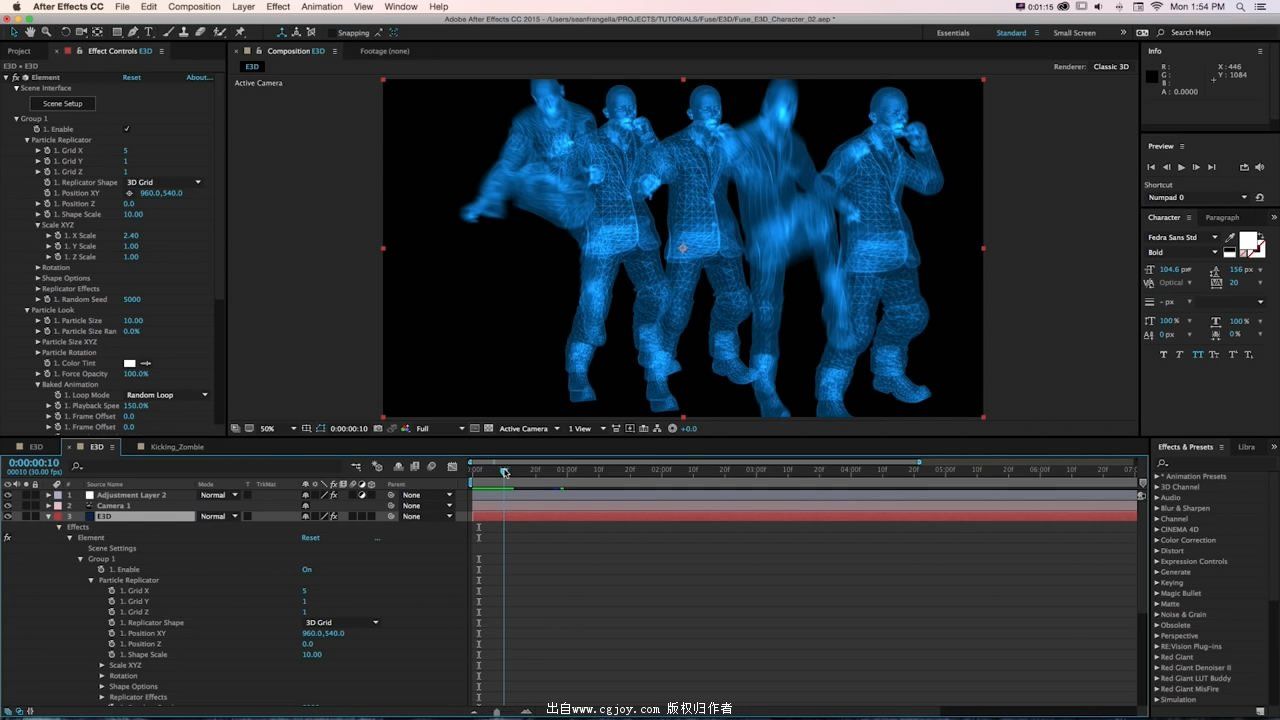The height and width of the screenshot is (720, 1280).
Task: Expand the Shape Options group in Effect Controls
Action: click(x=38, y=278)
